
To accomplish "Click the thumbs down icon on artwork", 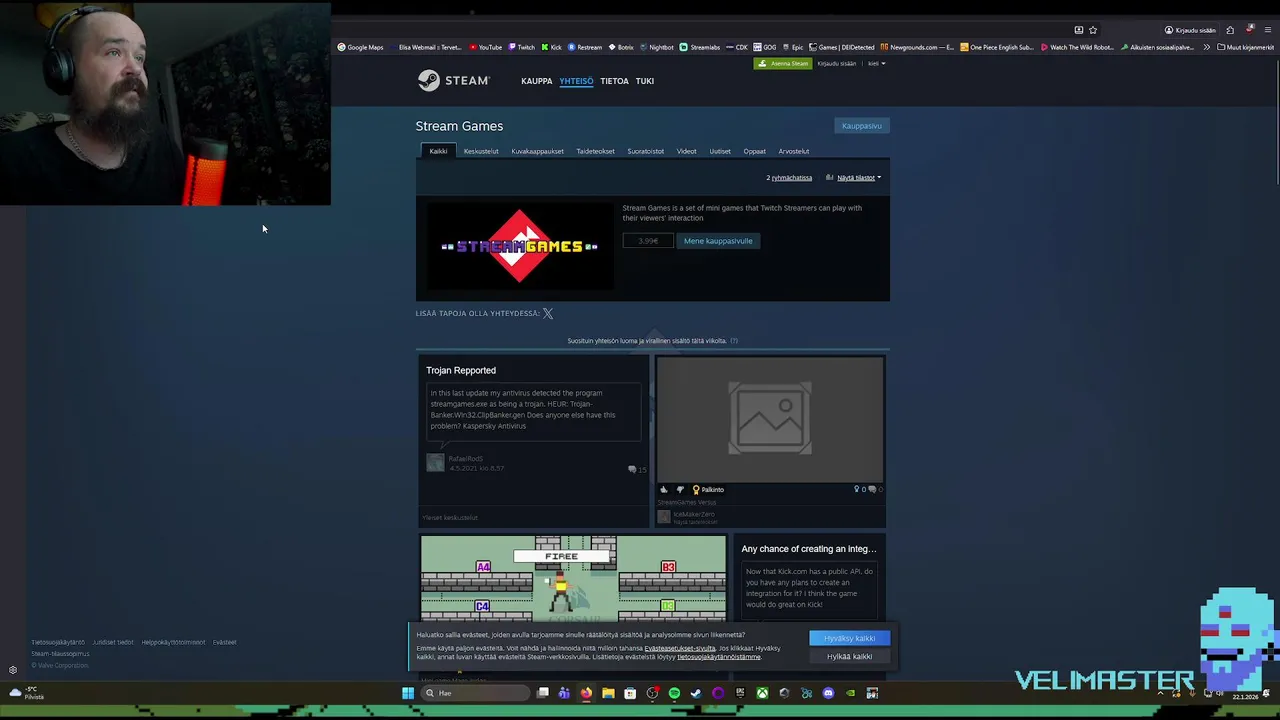I will pos(680,490).
